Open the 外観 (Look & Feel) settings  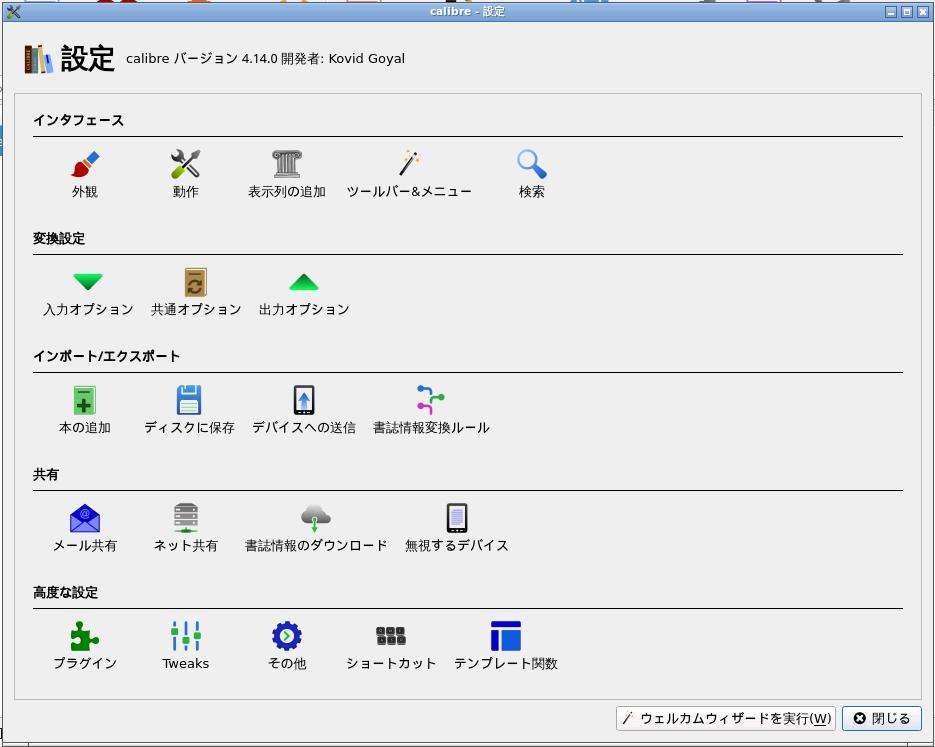[85, 174]
